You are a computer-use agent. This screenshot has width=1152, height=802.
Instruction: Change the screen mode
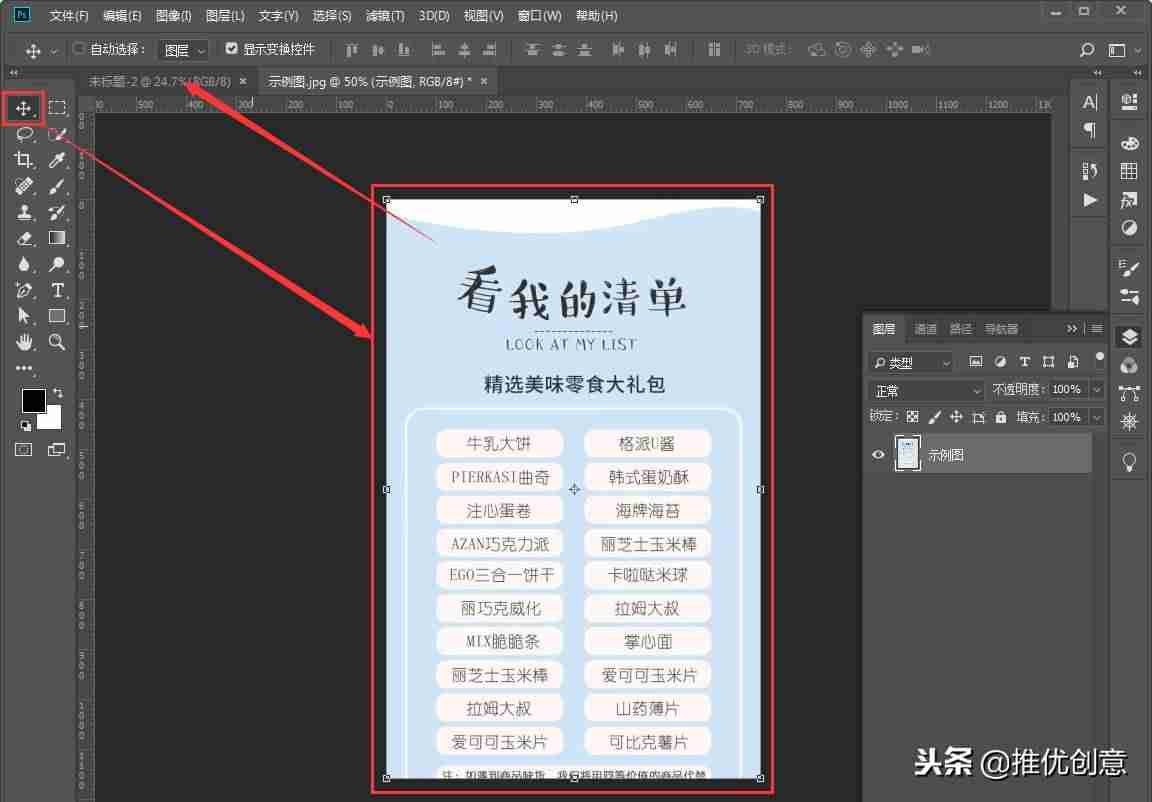[57, 449]
